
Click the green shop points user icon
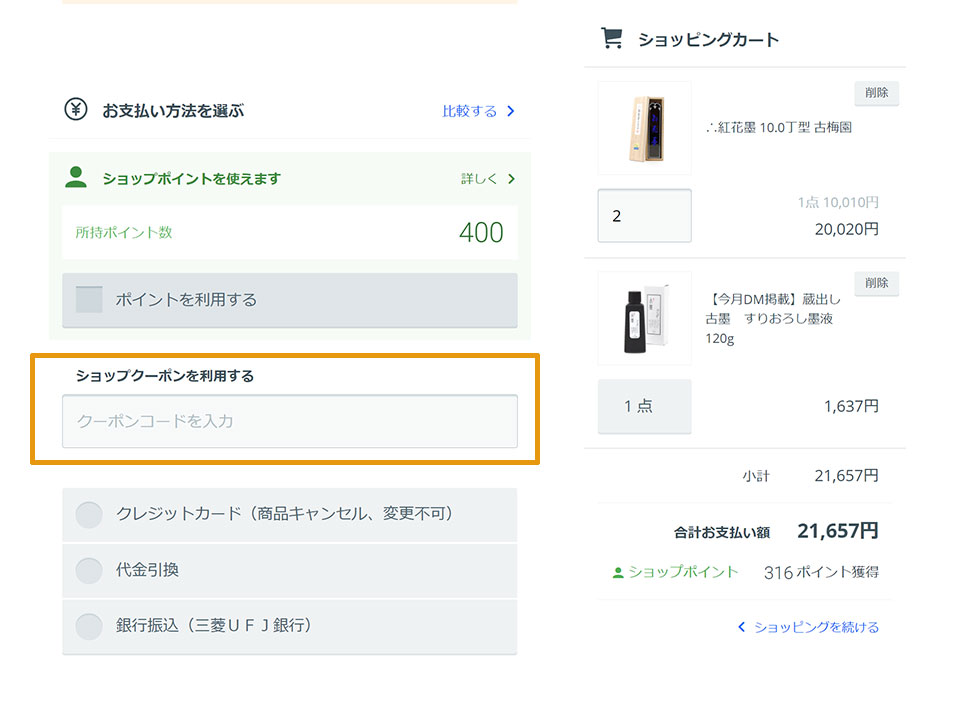pyautogui.click(x=76, y=178)
